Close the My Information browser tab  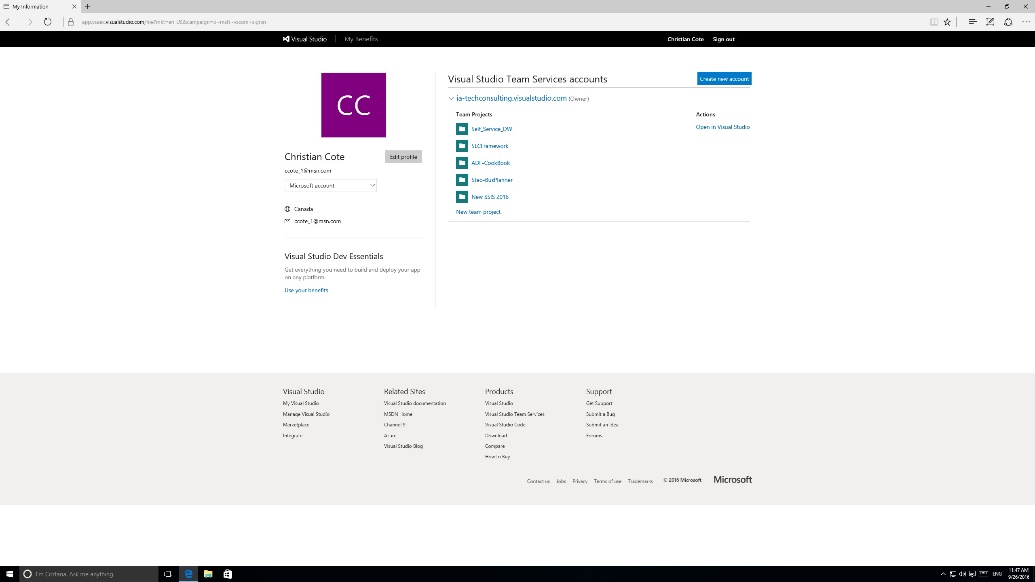coord(74,7)
